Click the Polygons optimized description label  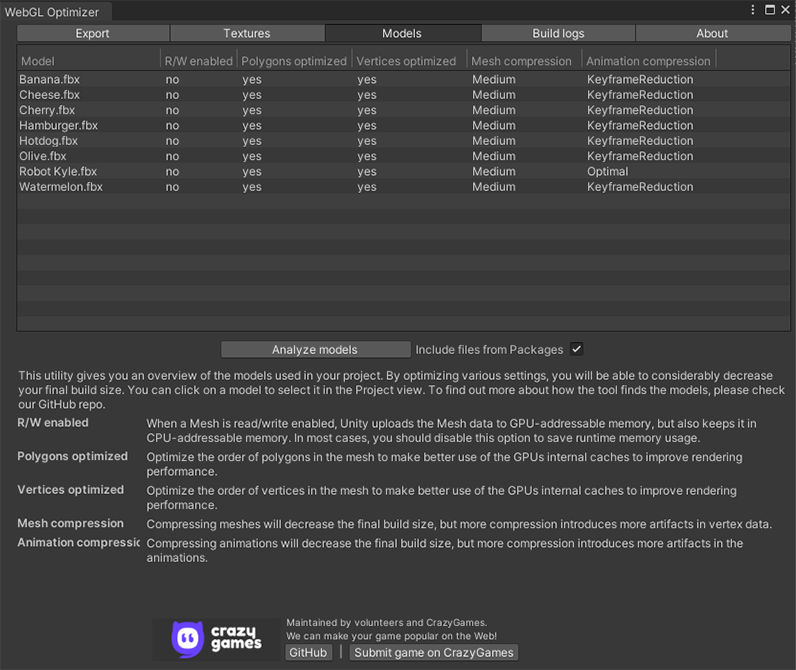73,456
